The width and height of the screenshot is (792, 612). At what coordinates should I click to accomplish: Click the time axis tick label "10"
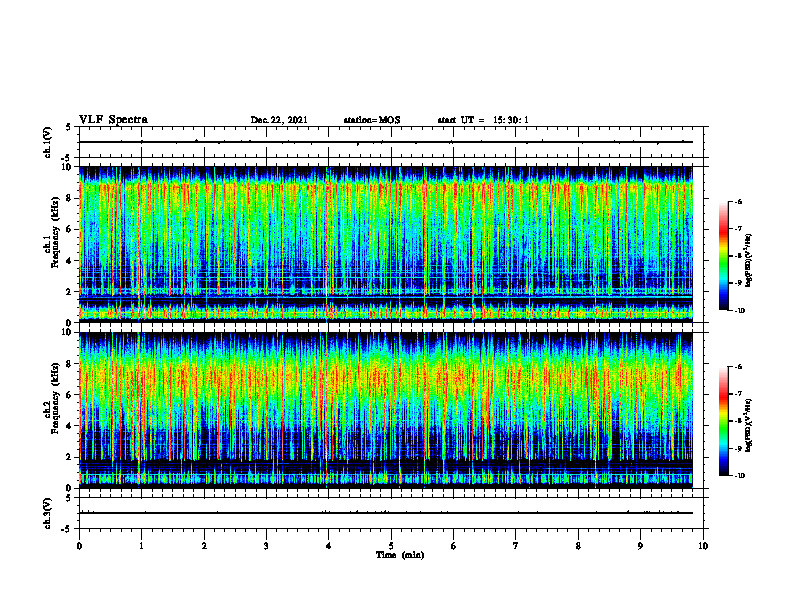(703, 546)
